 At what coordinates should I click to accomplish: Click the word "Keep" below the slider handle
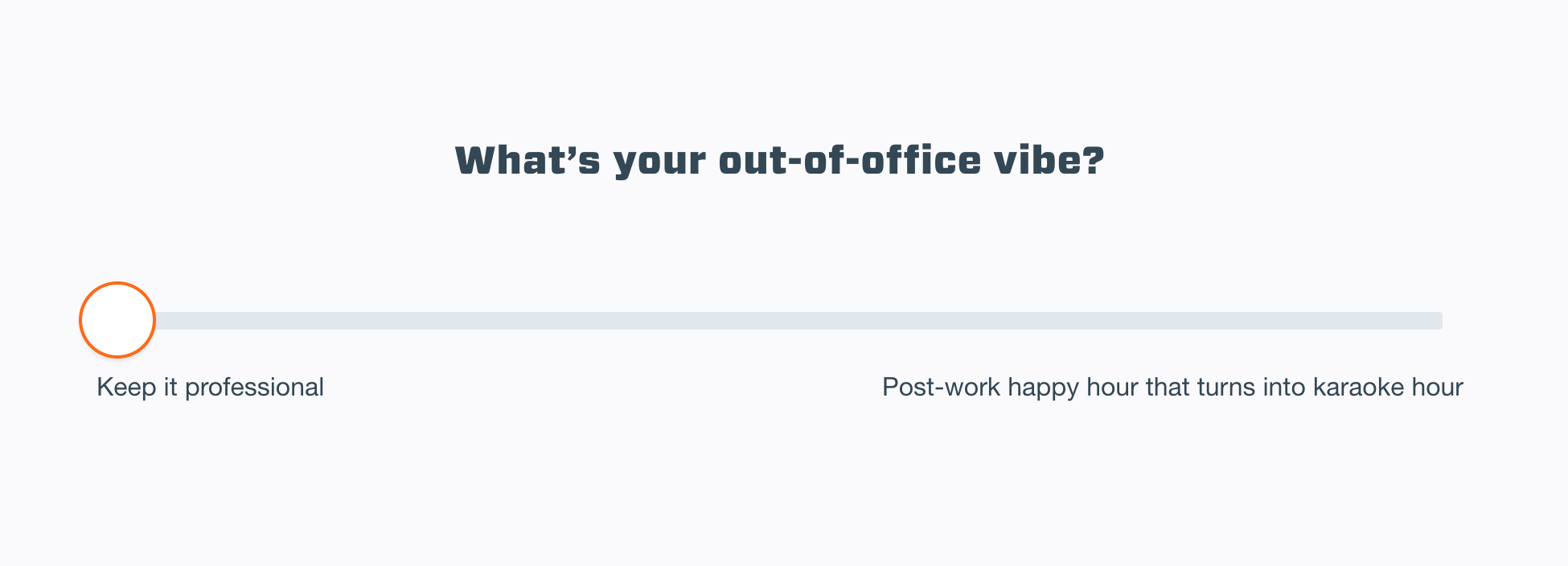pyautogui.click(x=126, y=388)
